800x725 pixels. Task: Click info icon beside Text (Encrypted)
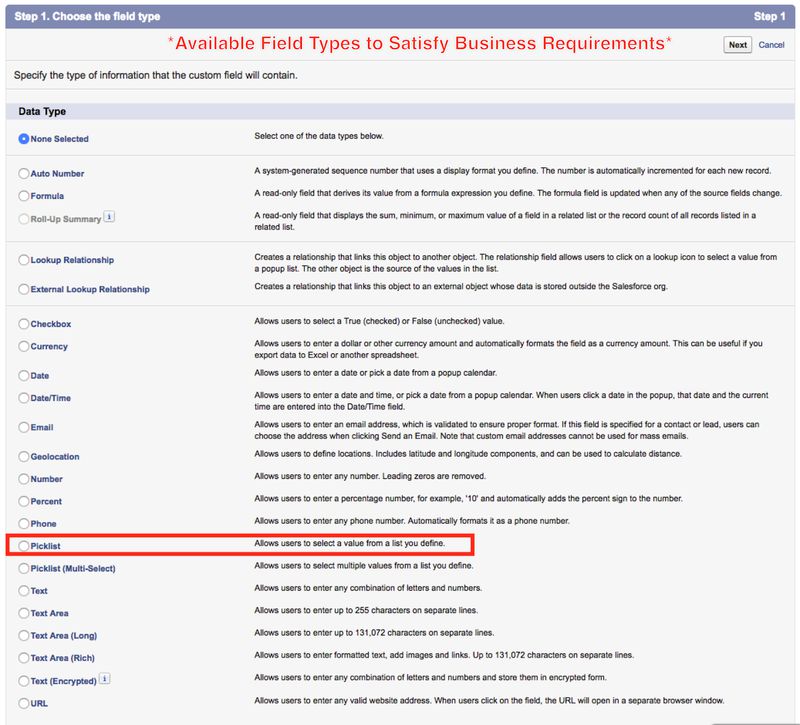pos(104,680)
